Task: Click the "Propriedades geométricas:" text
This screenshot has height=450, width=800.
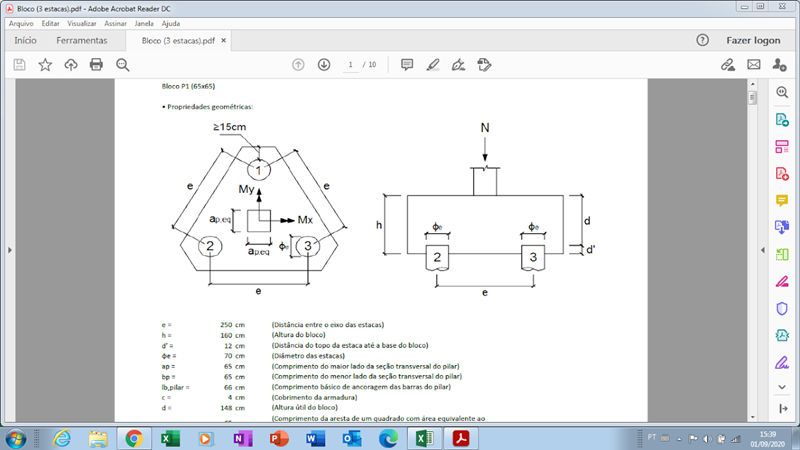Action: (x=210, y=107)
